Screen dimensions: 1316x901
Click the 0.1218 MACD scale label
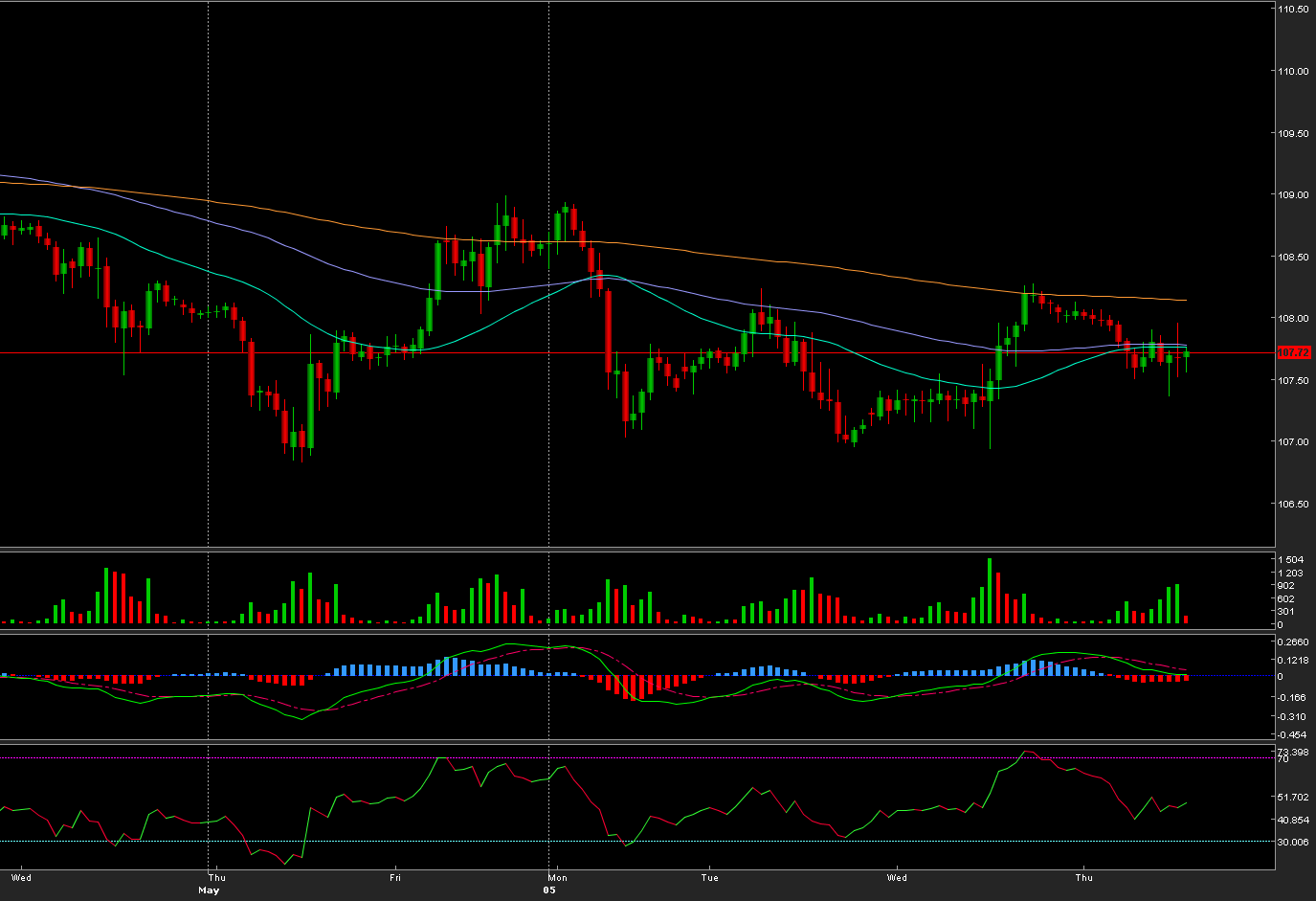click(1293, 661)
